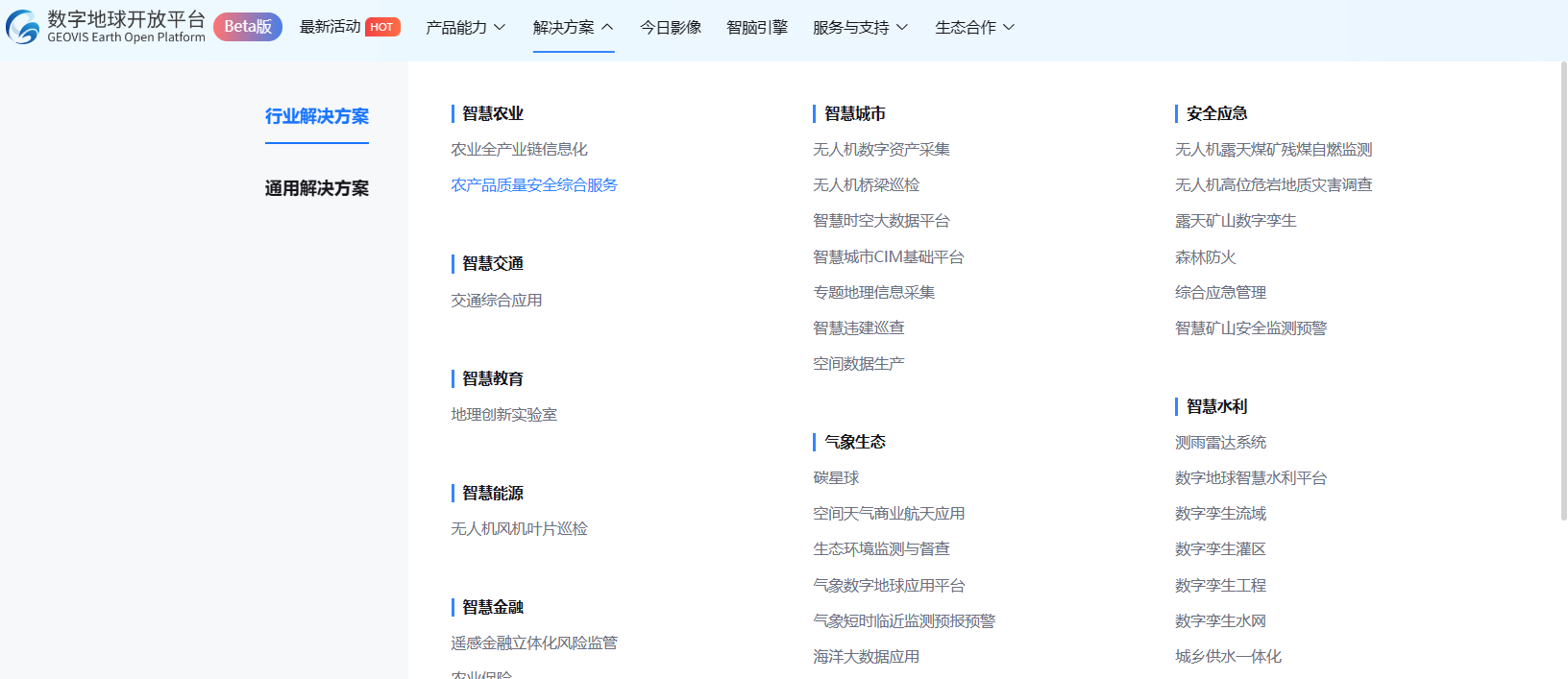Open 综合应急管理 link
The image size is (1568, 679).
[x=1220, y=293]
